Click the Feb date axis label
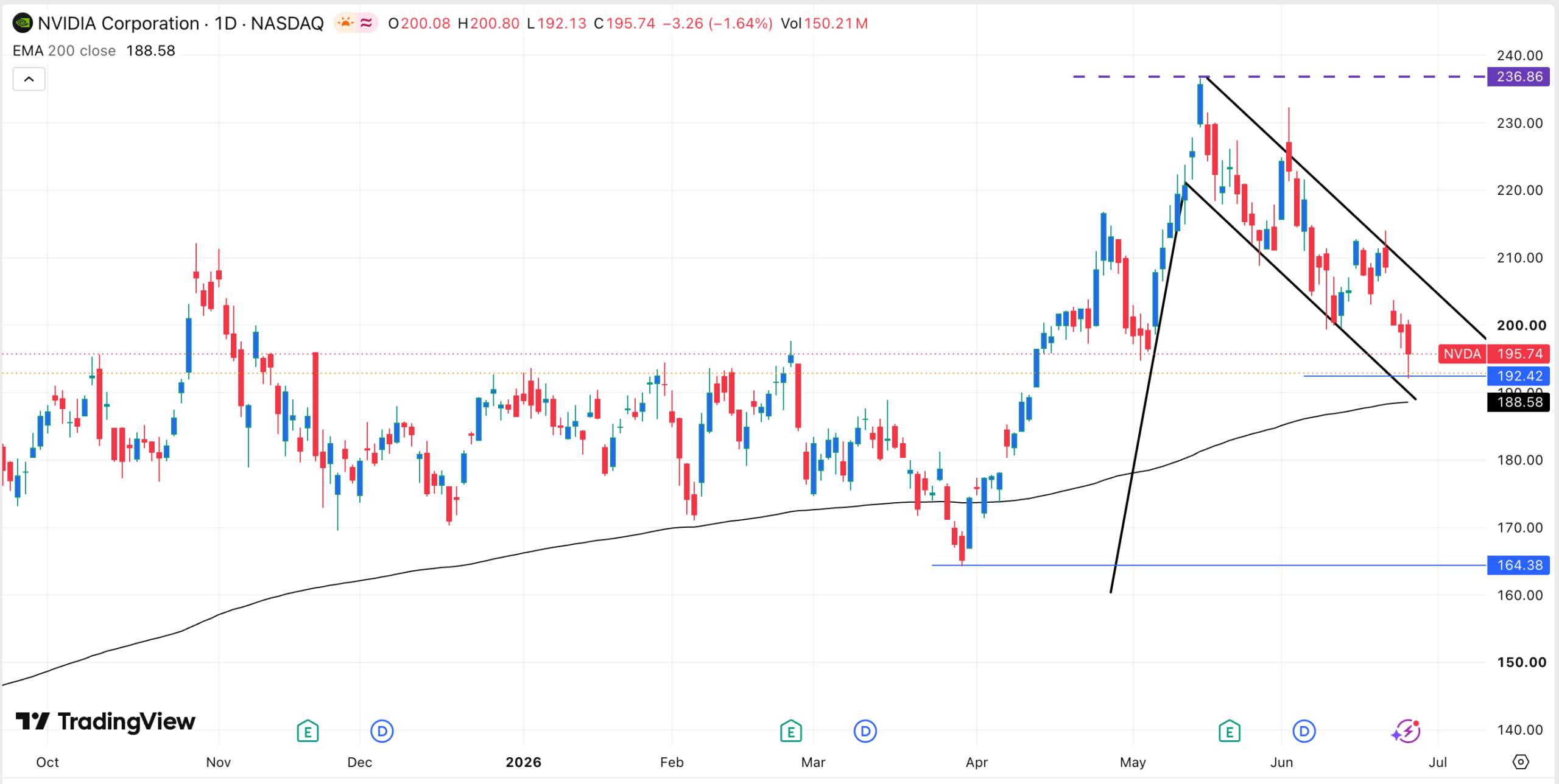The width and height of the screenshot is (1559, 784). [x=672, y=762]
